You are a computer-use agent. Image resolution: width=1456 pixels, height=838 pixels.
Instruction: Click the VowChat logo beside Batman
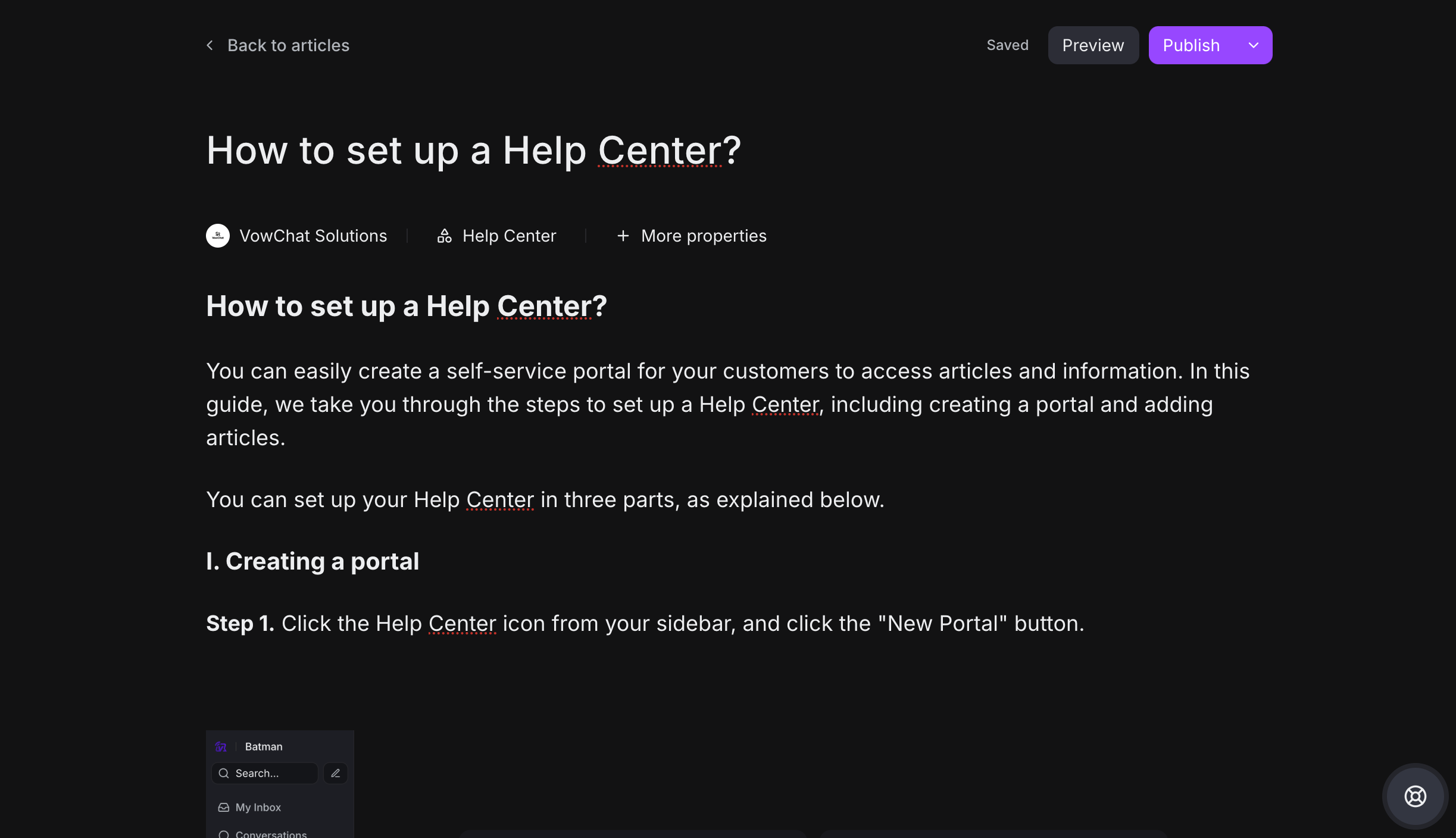[x=221, y=746]
